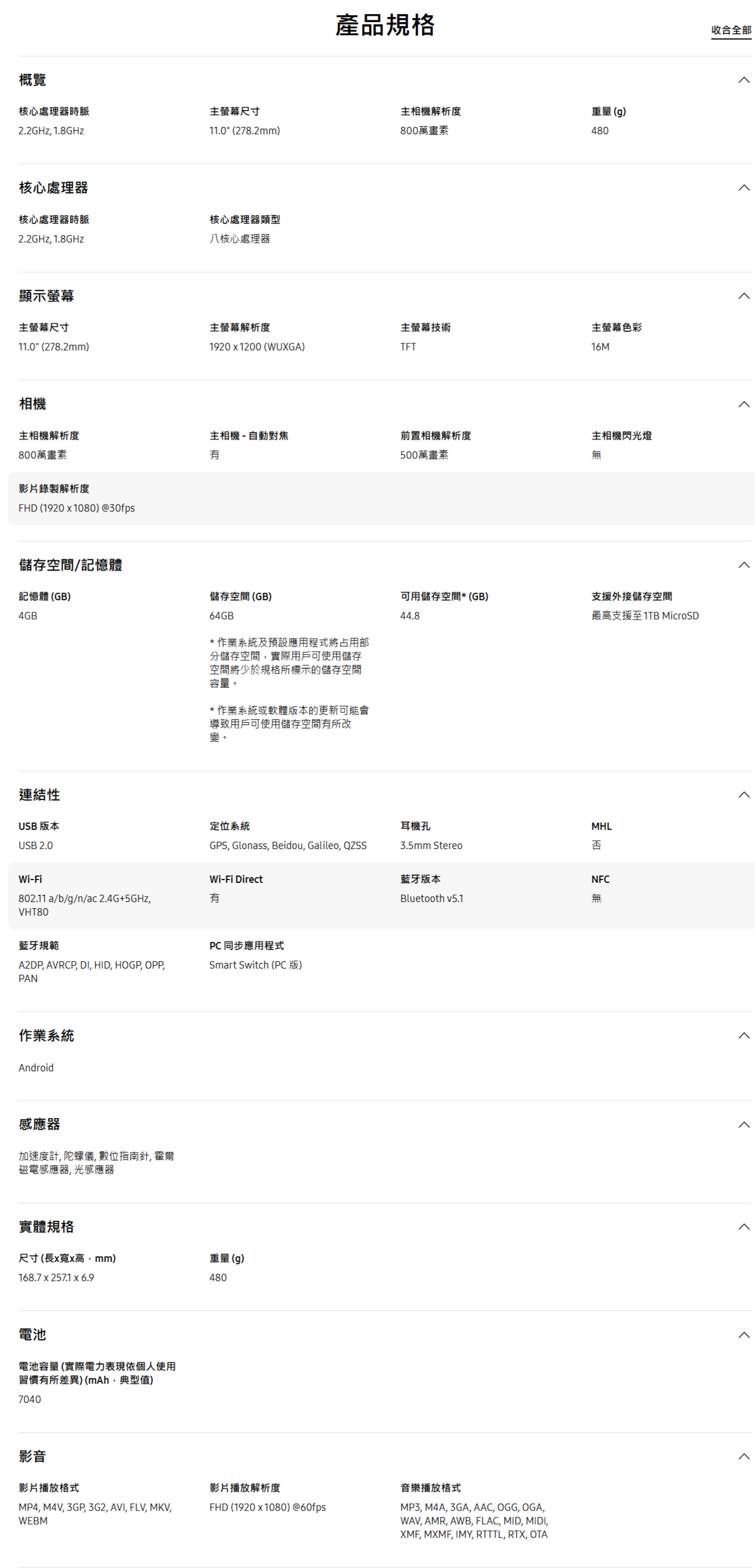Collapse the 電池 section chevron
The image size is (755, 1568).
tap(743, 1335)
